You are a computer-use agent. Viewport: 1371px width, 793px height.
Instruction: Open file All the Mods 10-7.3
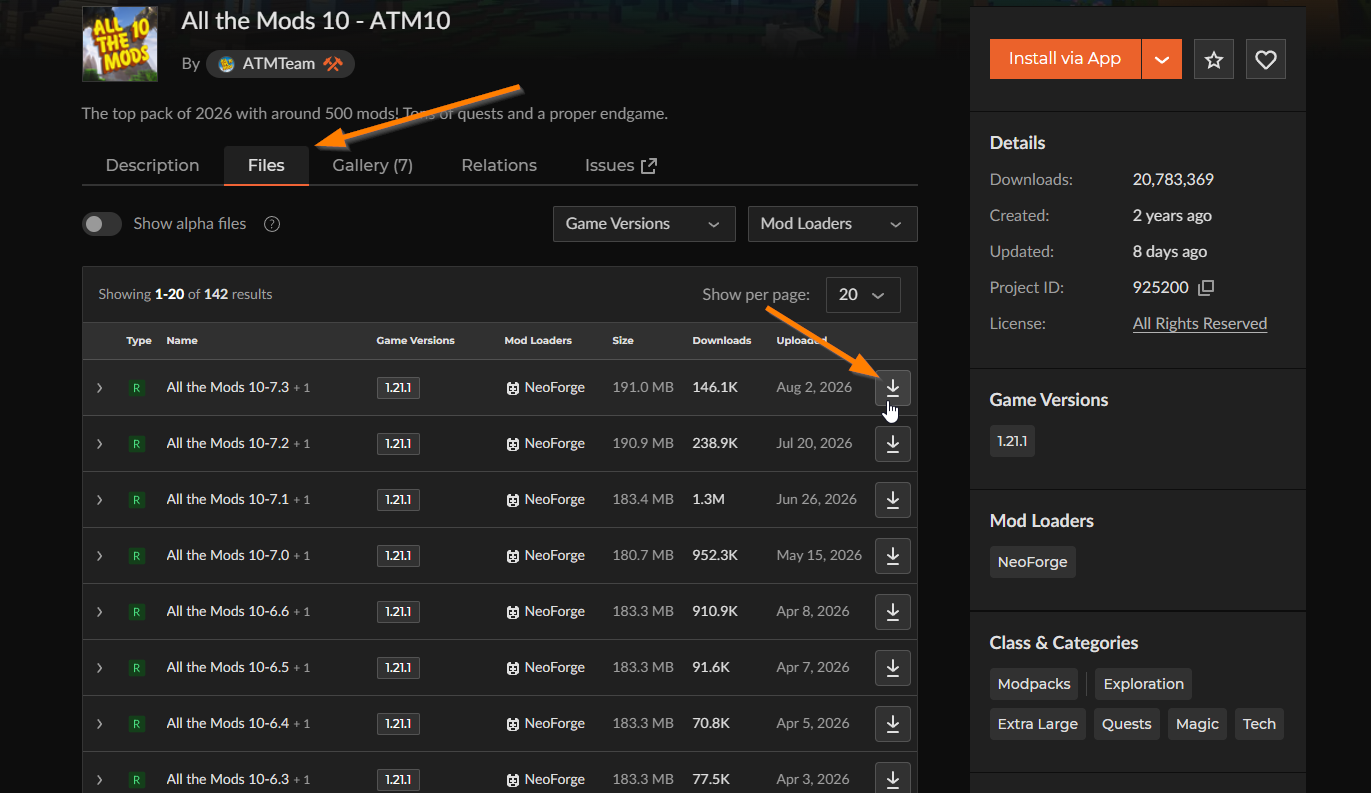pyautogui.click(x=228, y=387)
